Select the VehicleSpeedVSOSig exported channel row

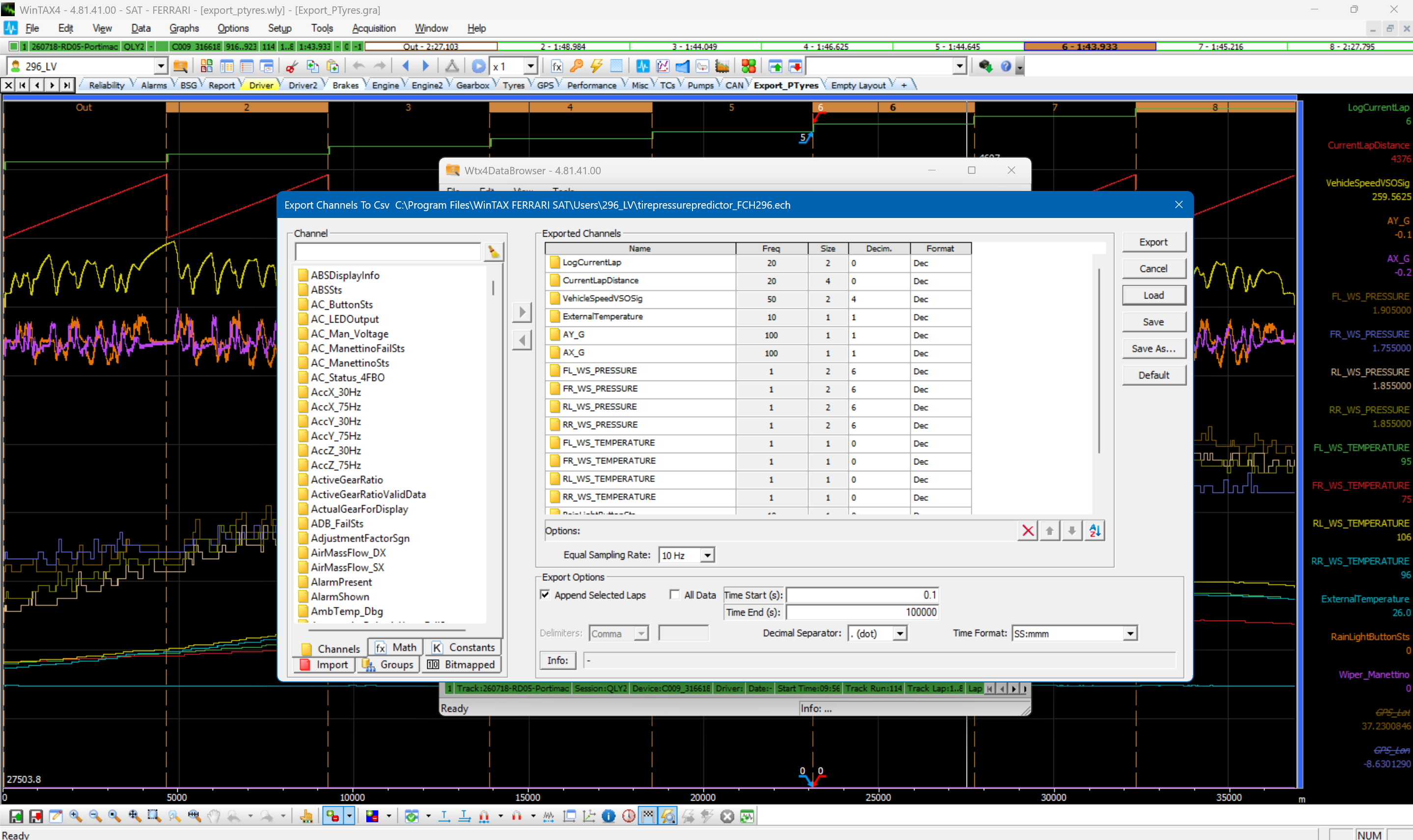tap(757, 299)
